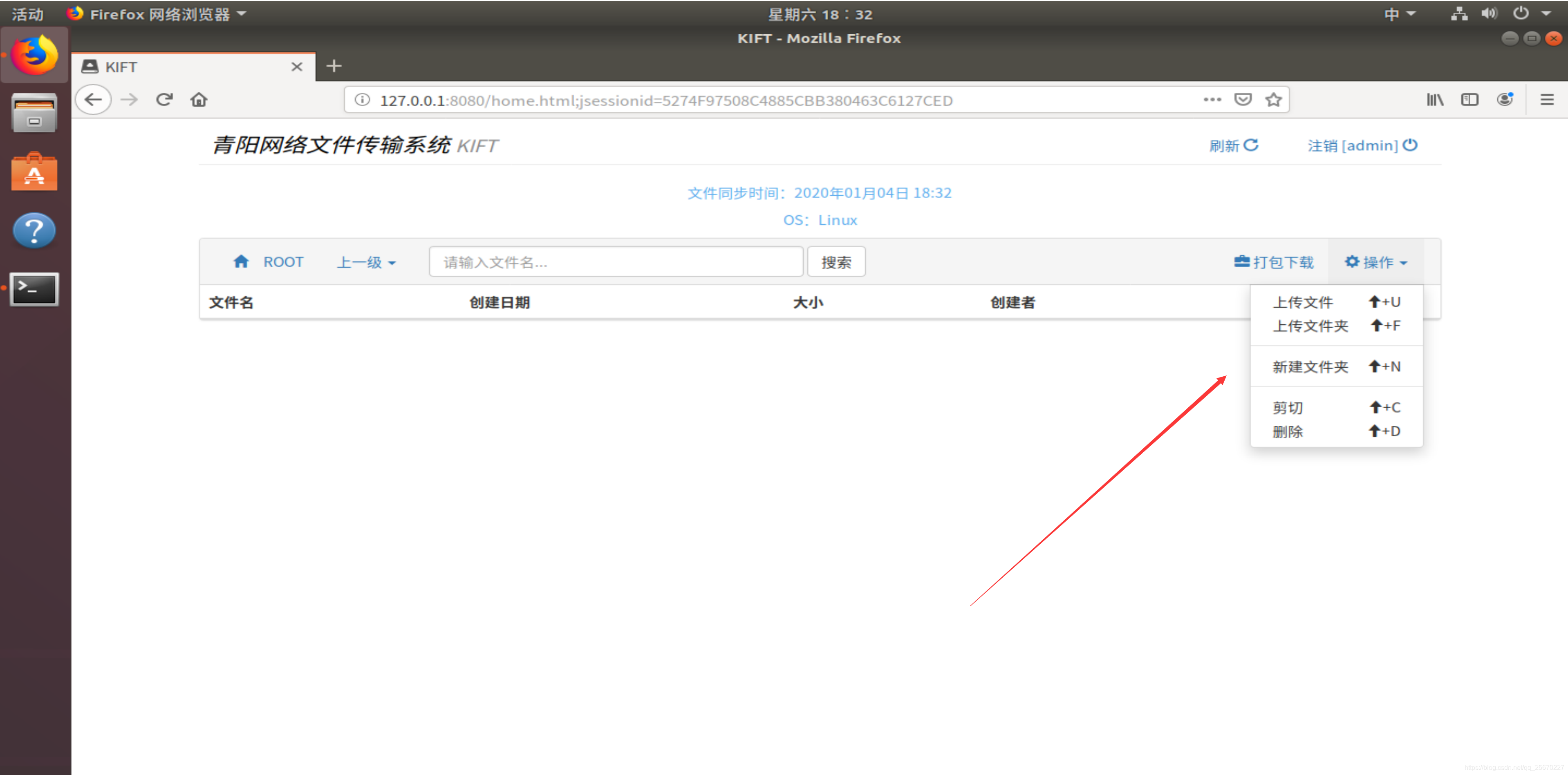Open the Firefox Library icon
This screenshot has width=1568, height=775.
click(x=1435, y=99)
